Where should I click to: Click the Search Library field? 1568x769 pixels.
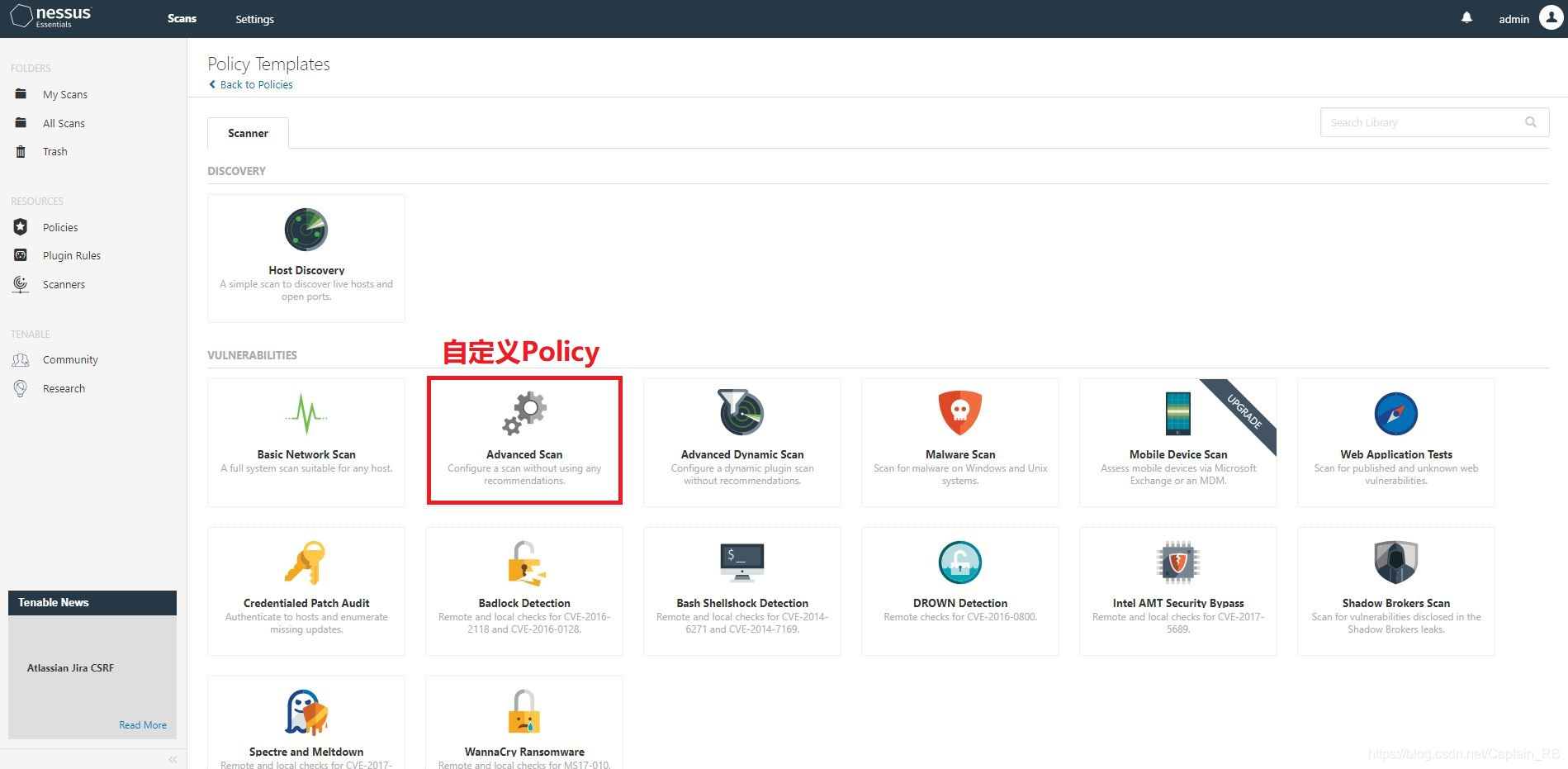point(1434,122)
